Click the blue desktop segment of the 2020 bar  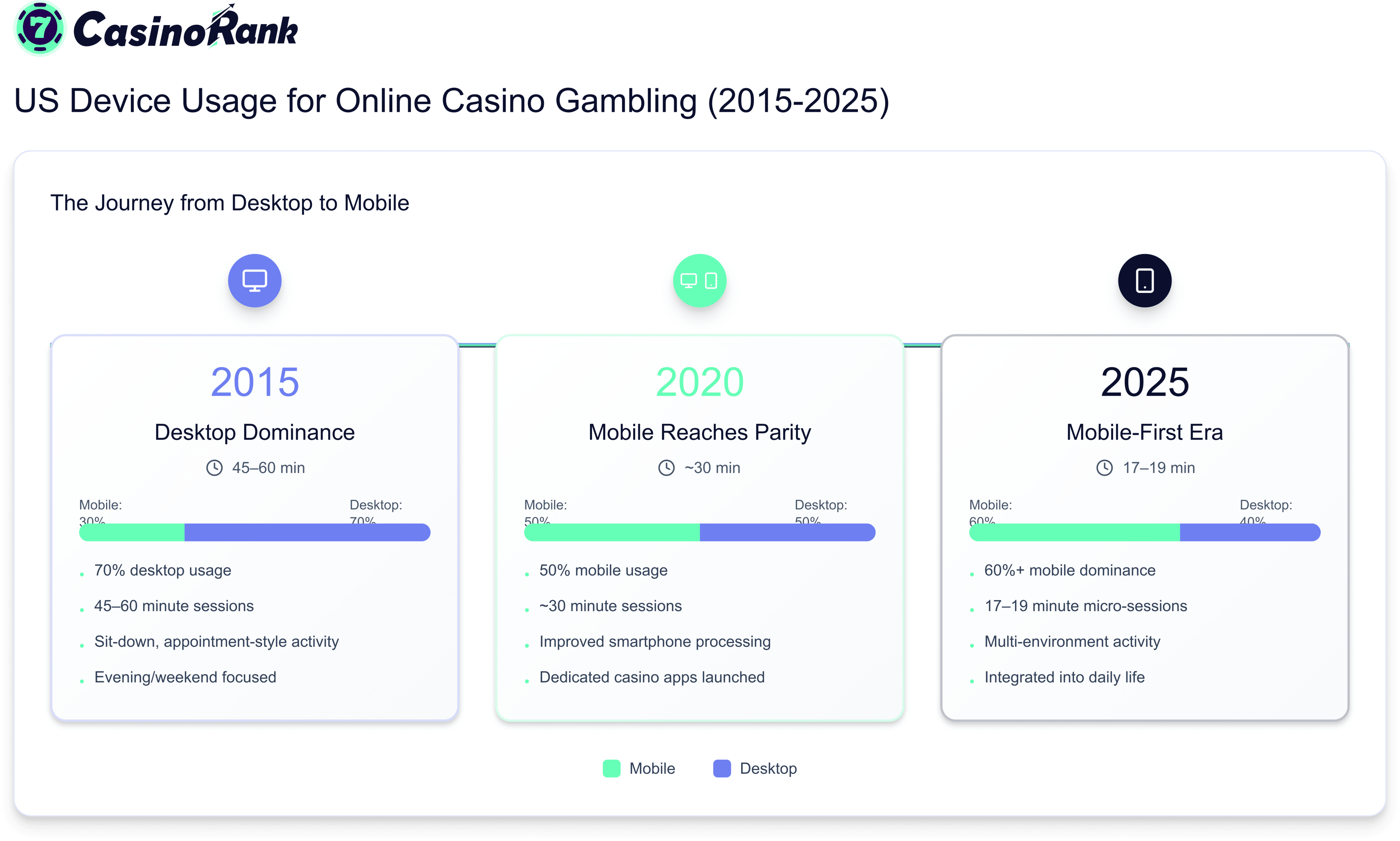pyautogui.click(x=787, y=532)
